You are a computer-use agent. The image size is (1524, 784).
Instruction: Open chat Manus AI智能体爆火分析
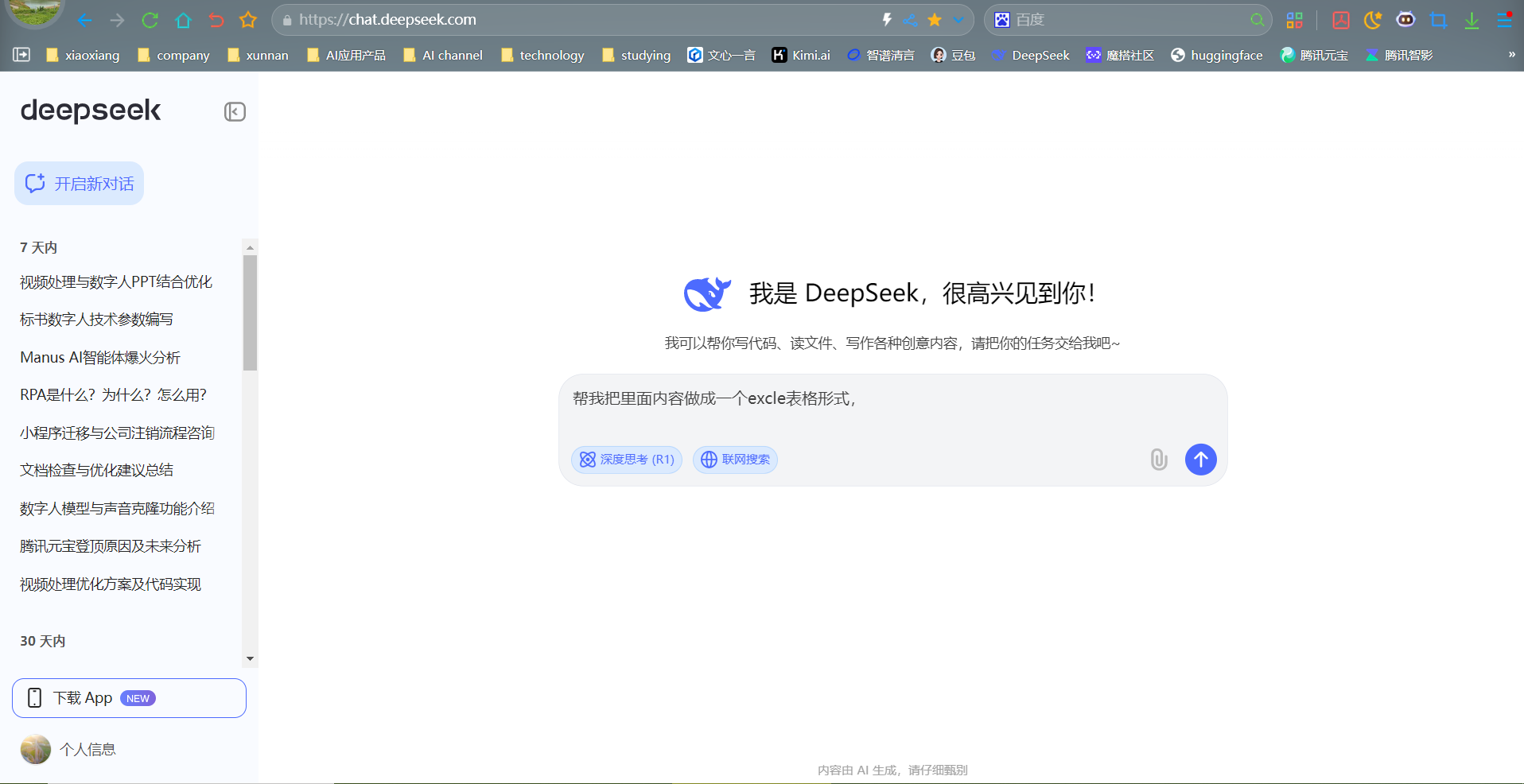(x=100, y=357)
